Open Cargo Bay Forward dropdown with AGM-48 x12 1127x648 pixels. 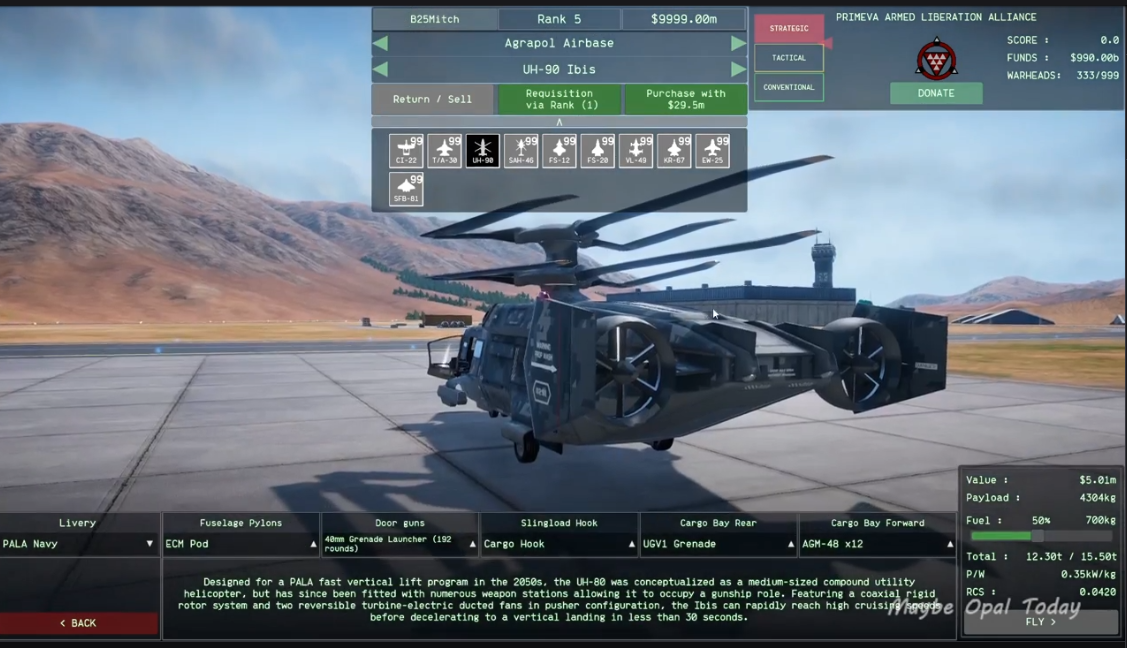coord(878,544)
